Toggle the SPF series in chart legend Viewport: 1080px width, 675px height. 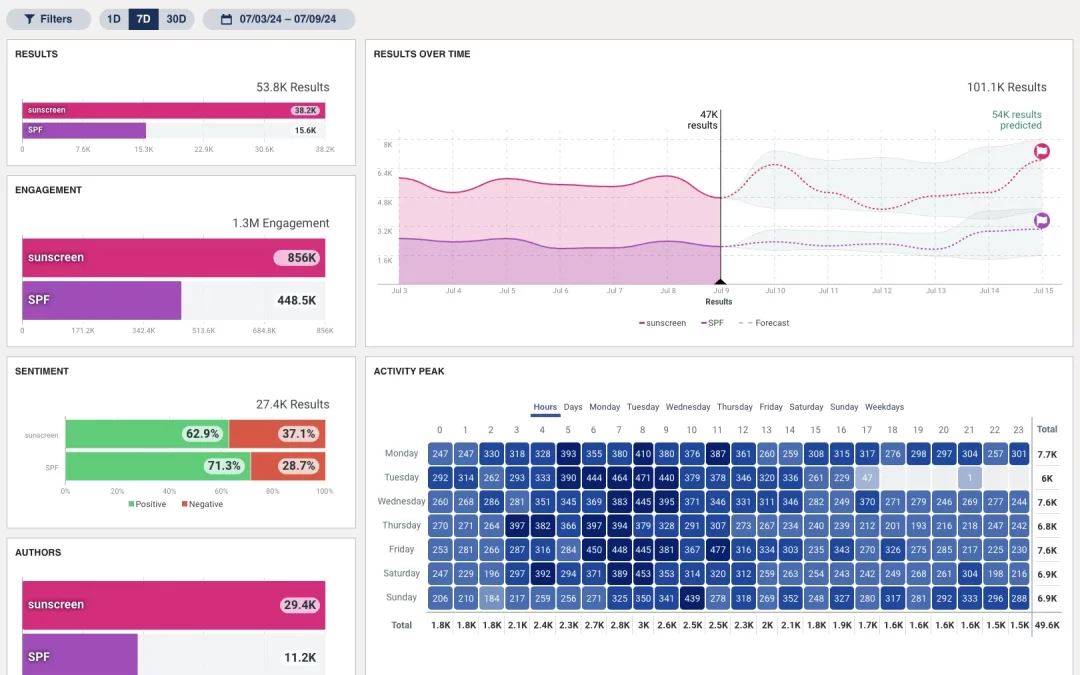click(x=712, y=323)
